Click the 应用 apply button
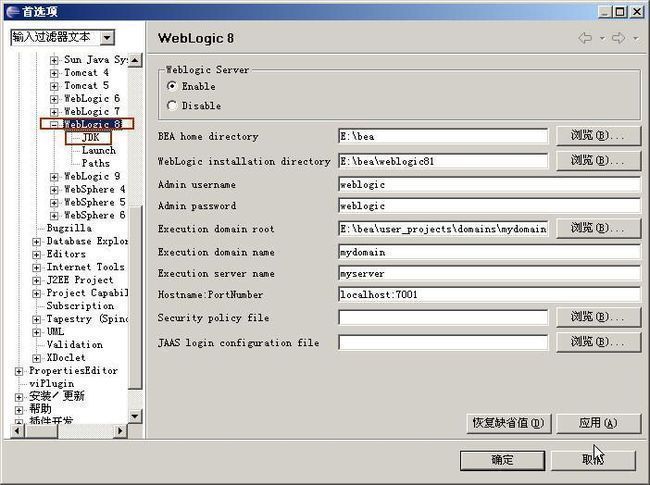 598,423
